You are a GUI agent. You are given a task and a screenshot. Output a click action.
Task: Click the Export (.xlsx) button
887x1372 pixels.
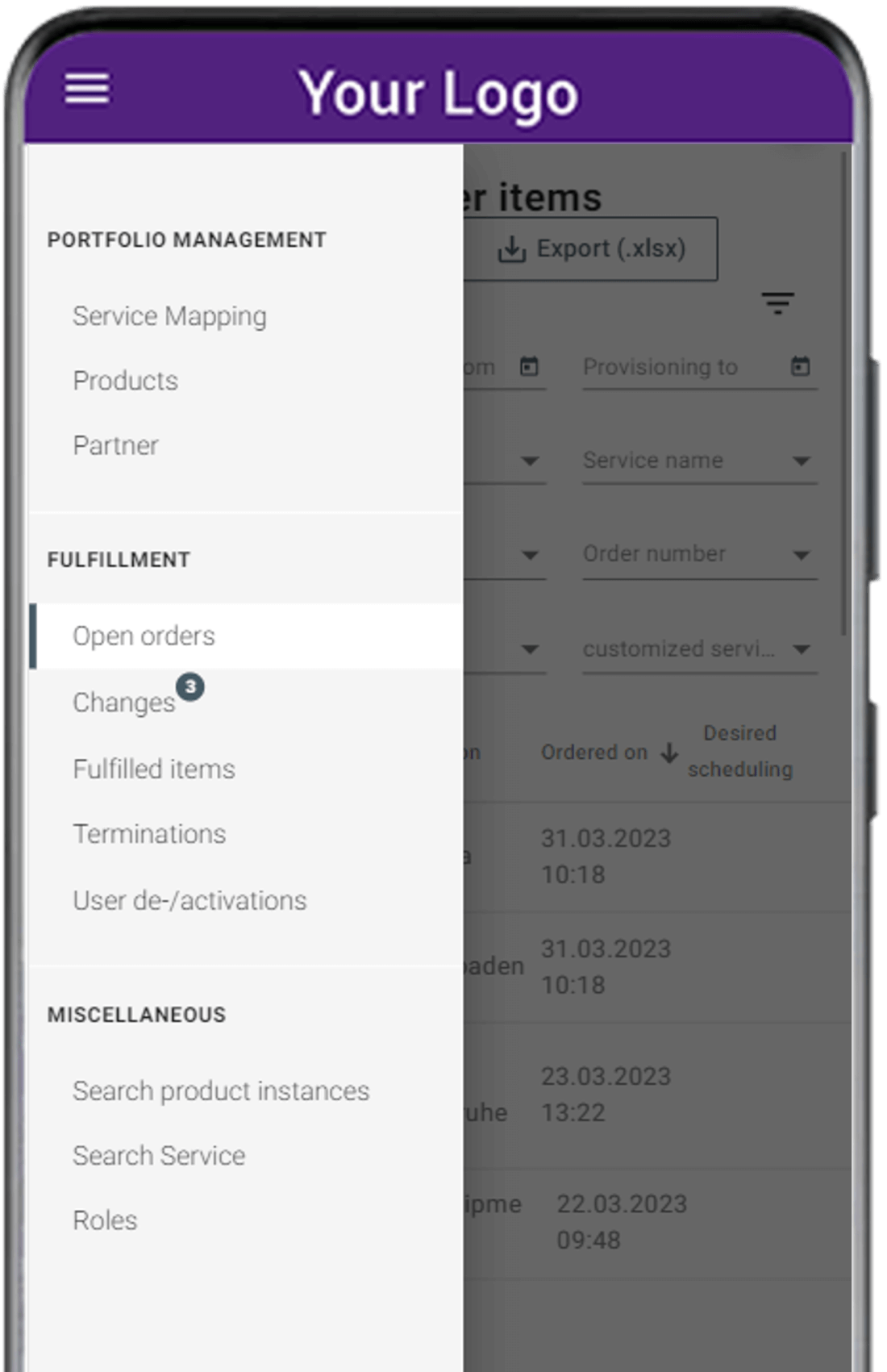tap(590, 249)
